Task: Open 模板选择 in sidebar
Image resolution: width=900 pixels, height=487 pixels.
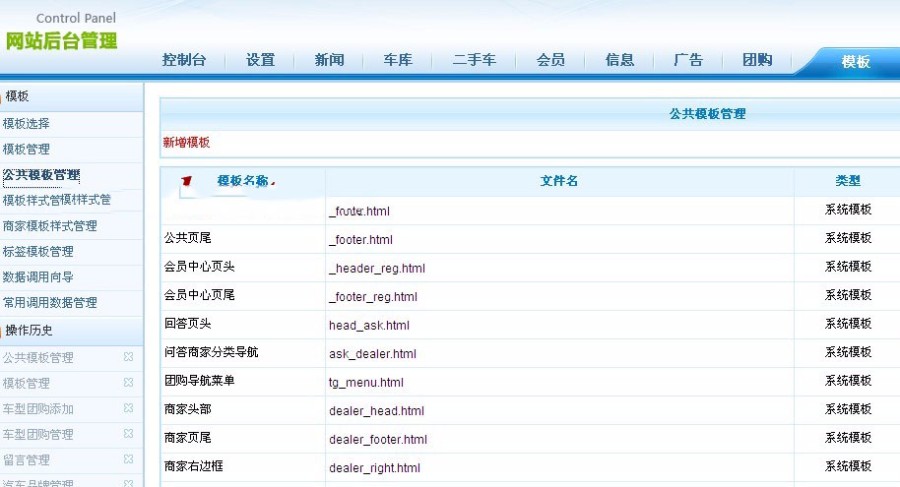Action: pyautogui.click(x=26, y=123)
